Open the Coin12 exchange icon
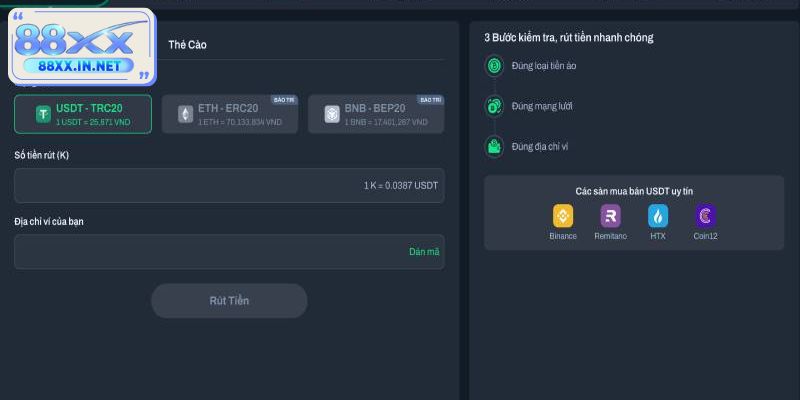 coord(706,216)
